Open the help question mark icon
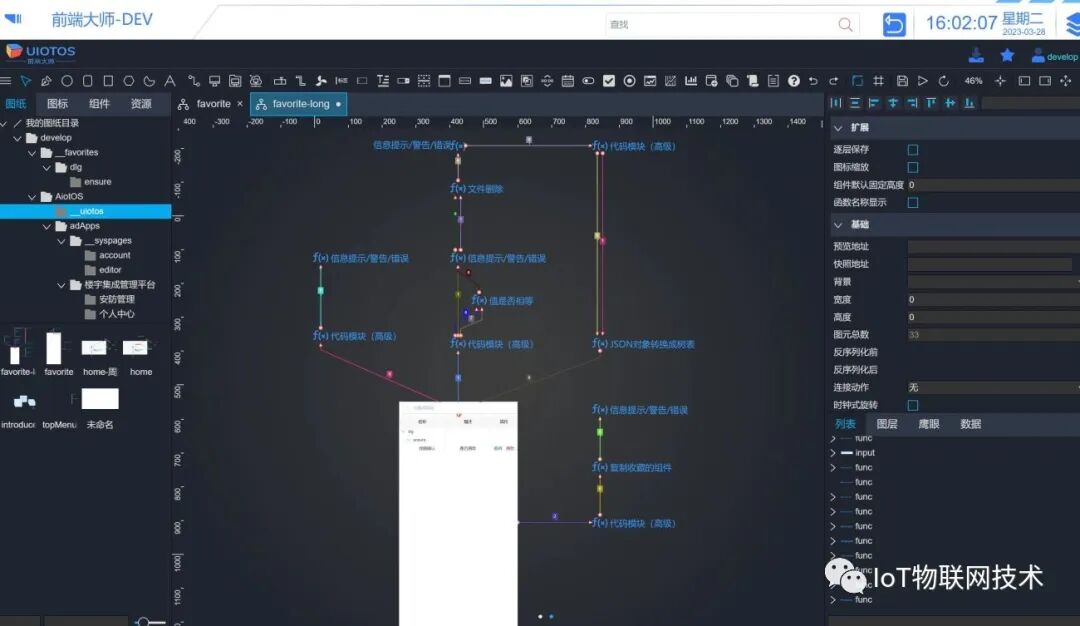1080x626 pixels. 794,81
